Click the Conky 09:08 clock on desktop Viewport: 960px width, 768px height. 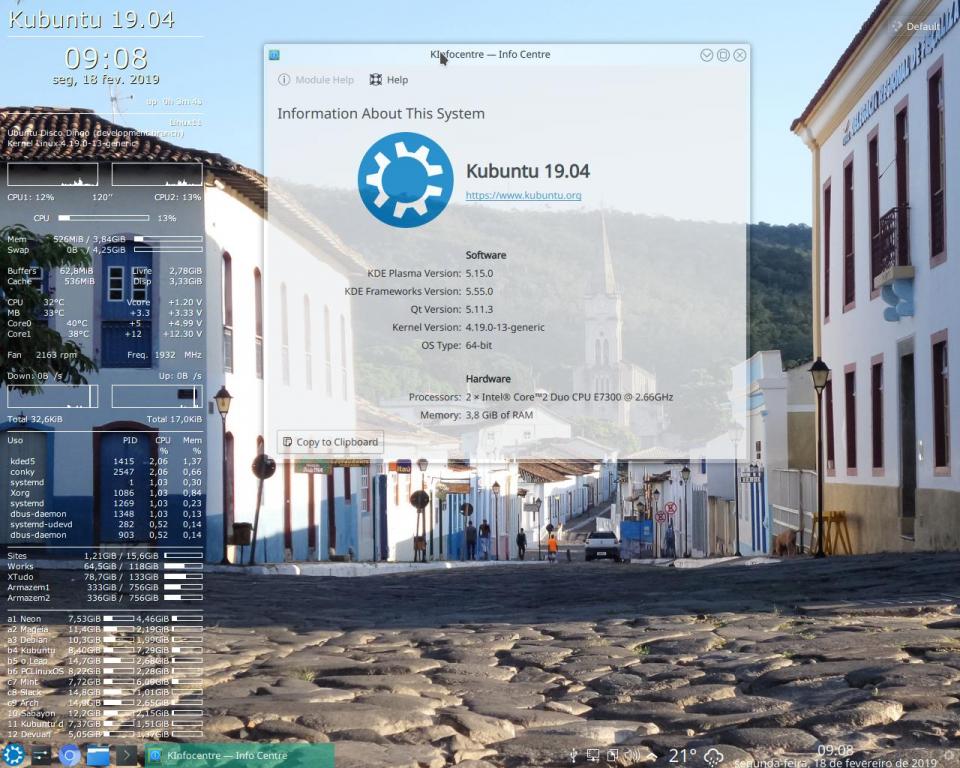coord(107,59)
